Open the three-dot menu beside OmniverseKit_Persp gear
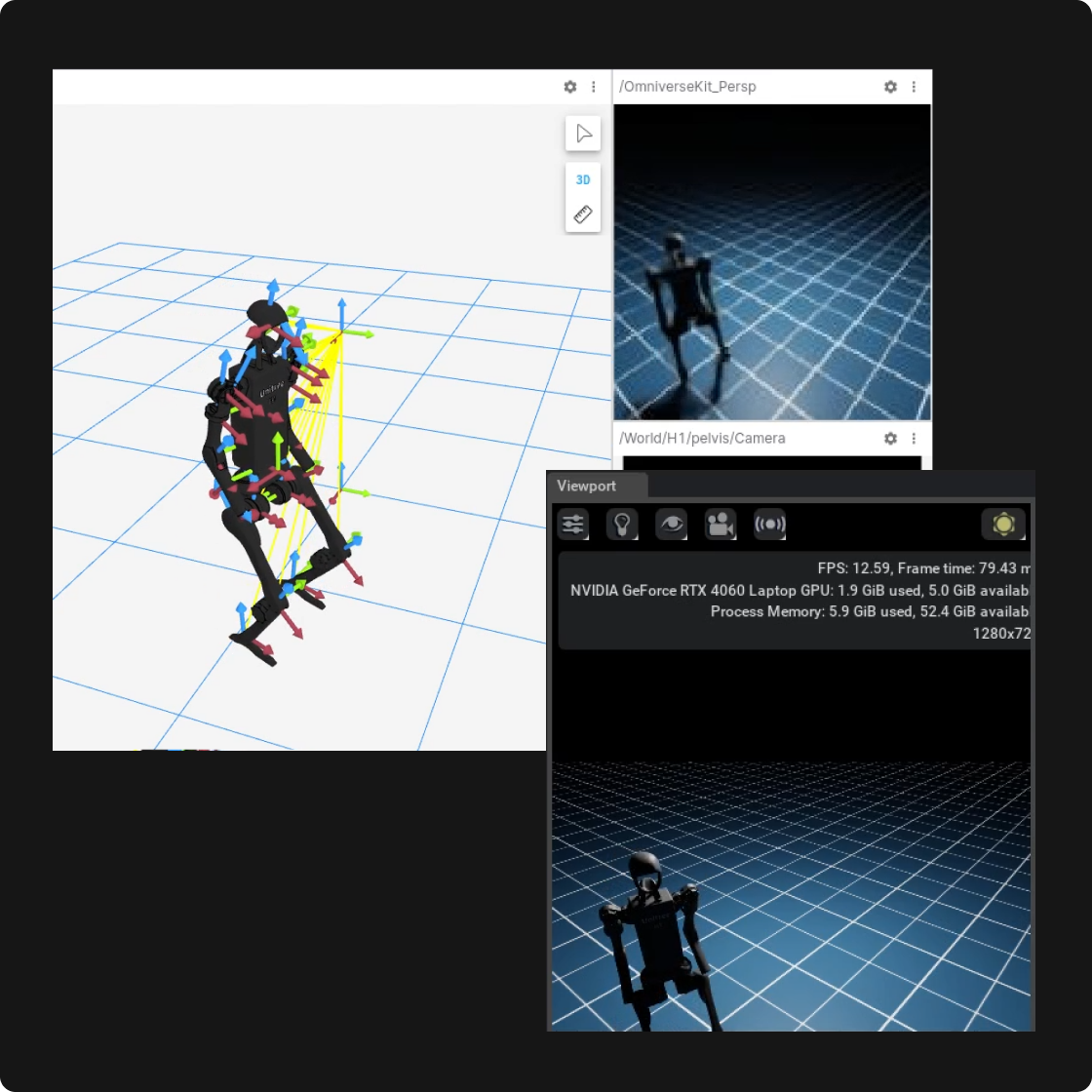Screen dimensions: 1092x1092 914,87
